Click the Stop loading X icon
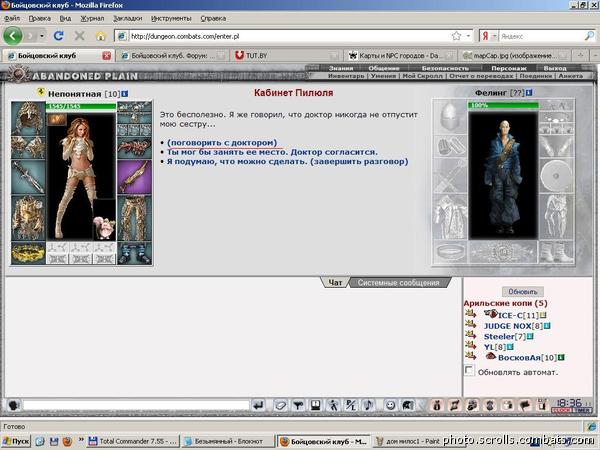This screenshot has height=450, width=600. 79,36
